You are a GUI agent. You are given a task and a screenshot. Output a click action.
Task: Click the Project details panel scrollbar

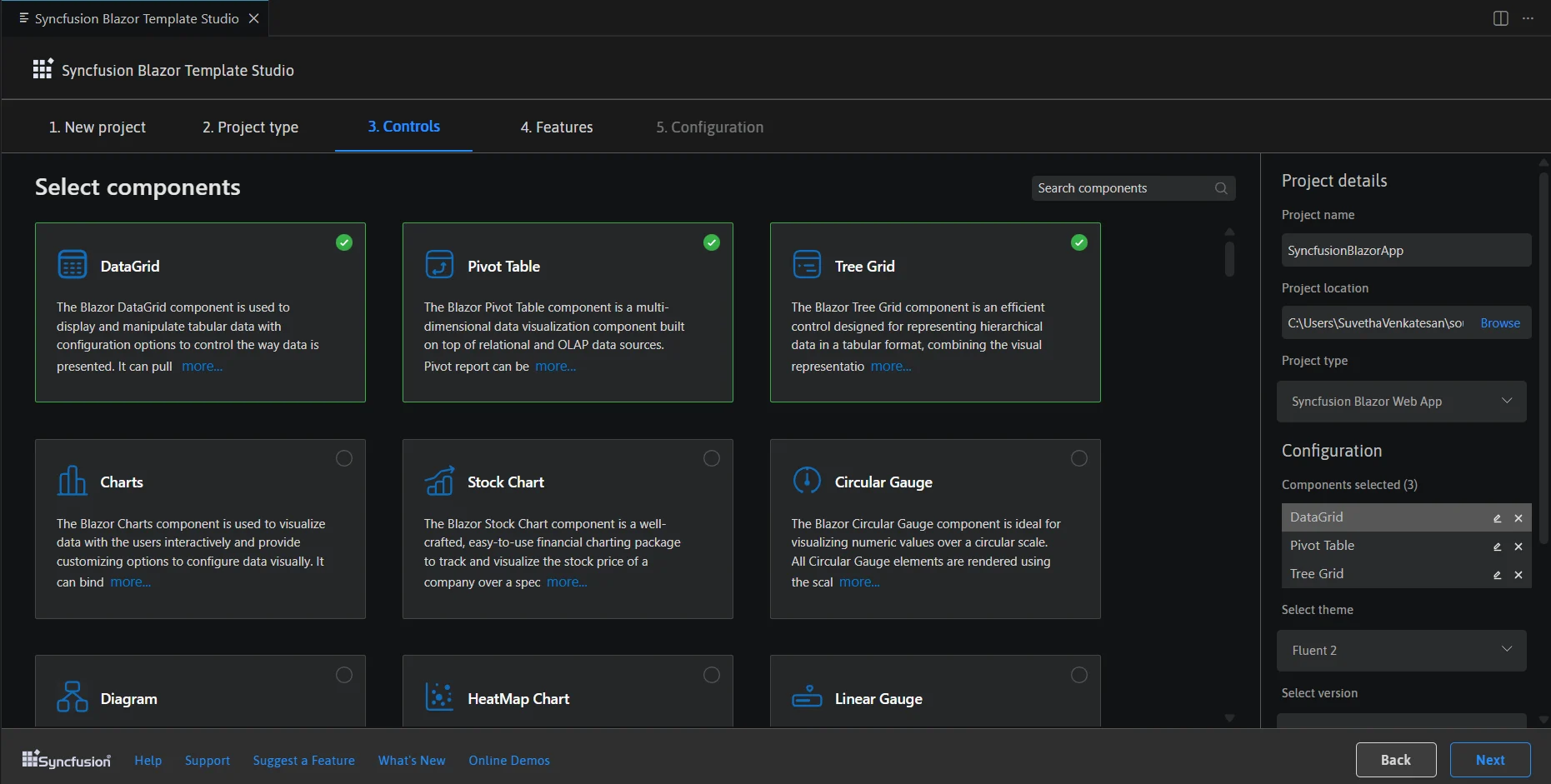point(1543,358)
